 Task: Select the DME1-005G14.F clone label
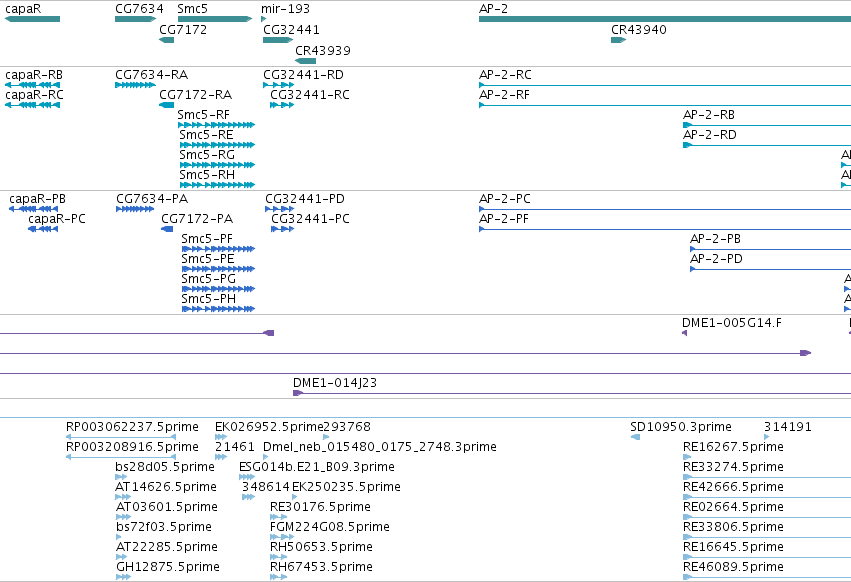(x=732, y=323)
